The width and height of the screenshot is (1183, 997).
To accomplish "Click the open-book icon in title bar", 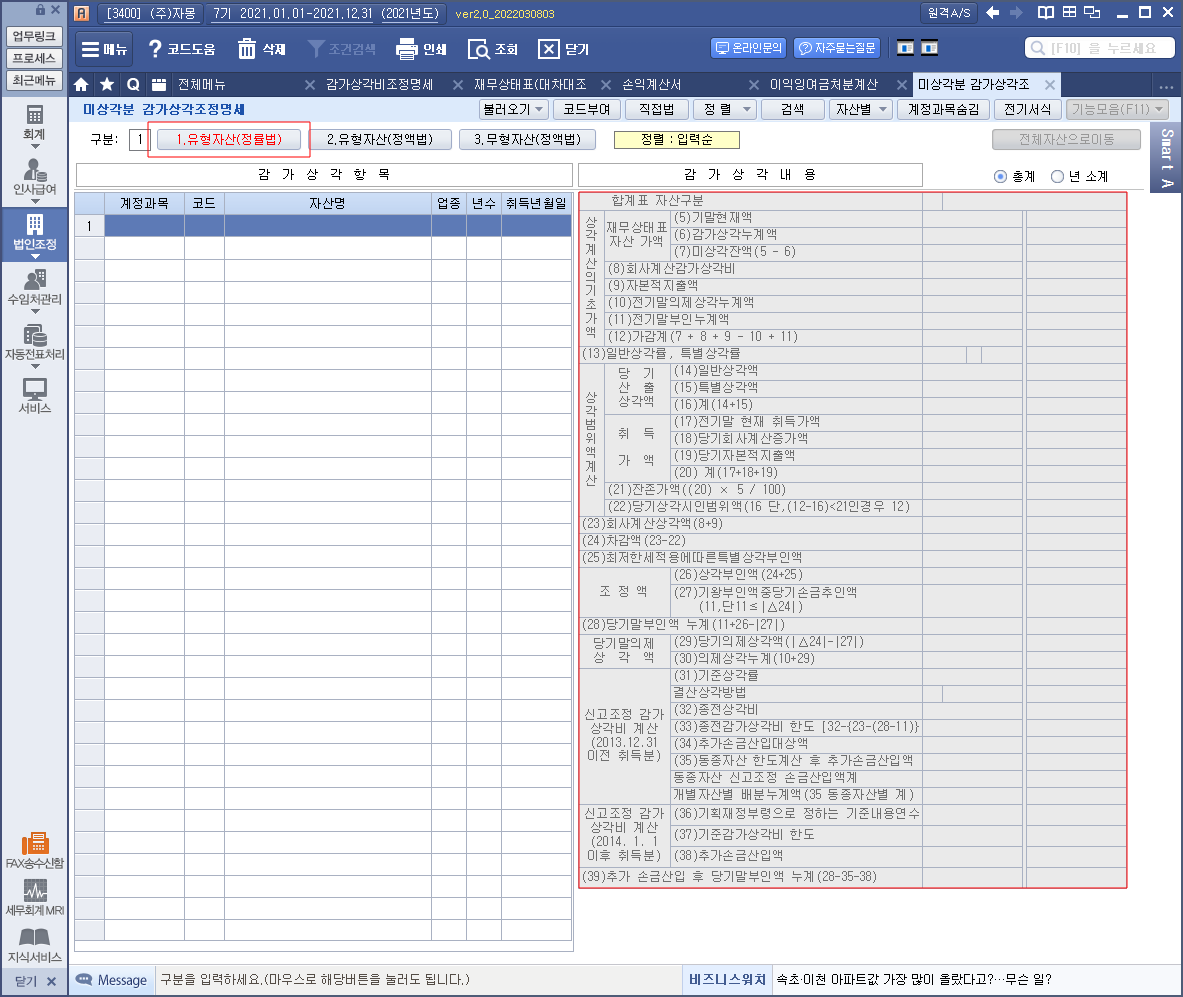I will point(1046,13).
